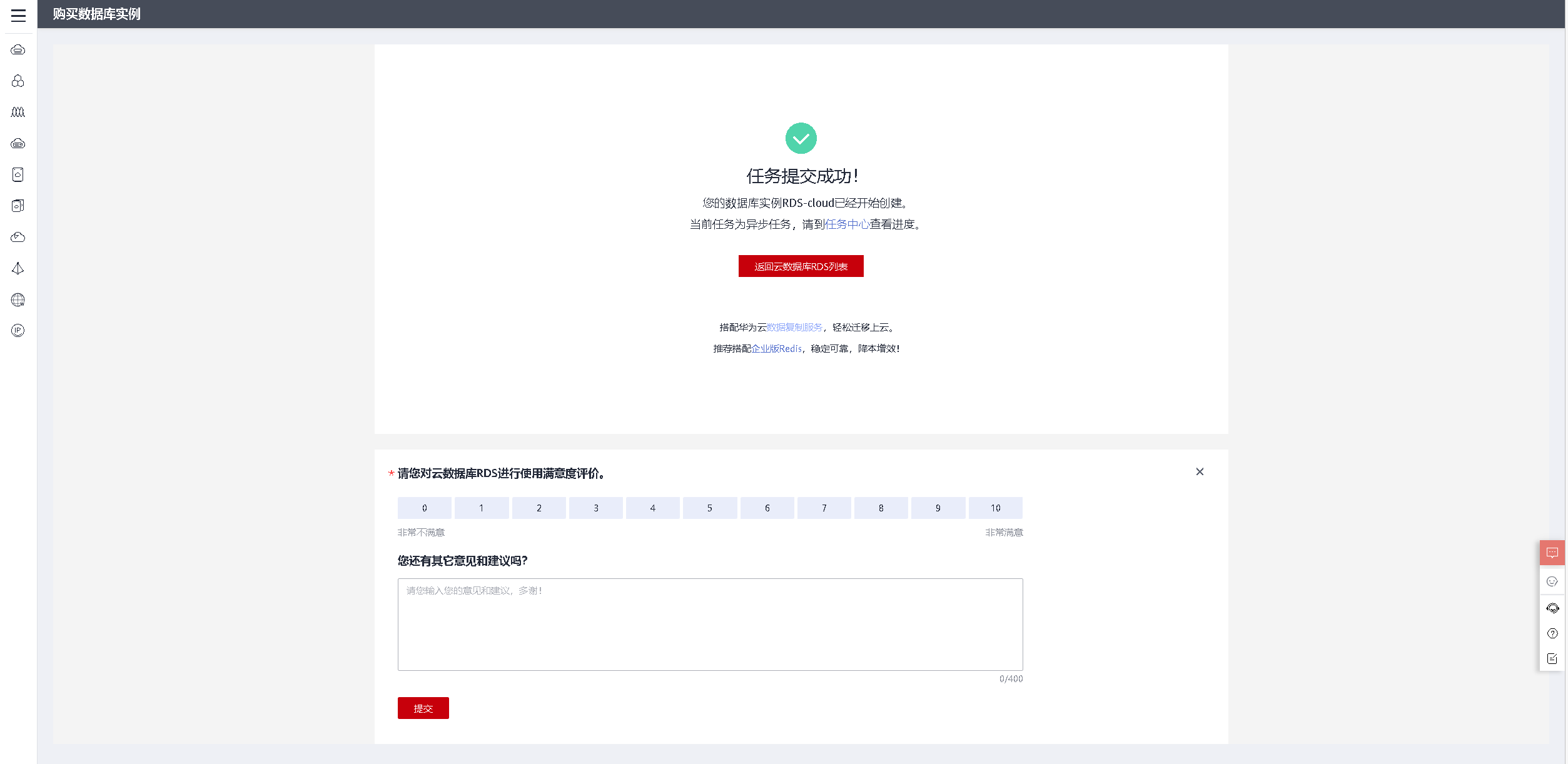Open the red chat bubble floating icon
This screenshot has width=1568, height=764.
pyautogui.click(x=1552, y=553)
